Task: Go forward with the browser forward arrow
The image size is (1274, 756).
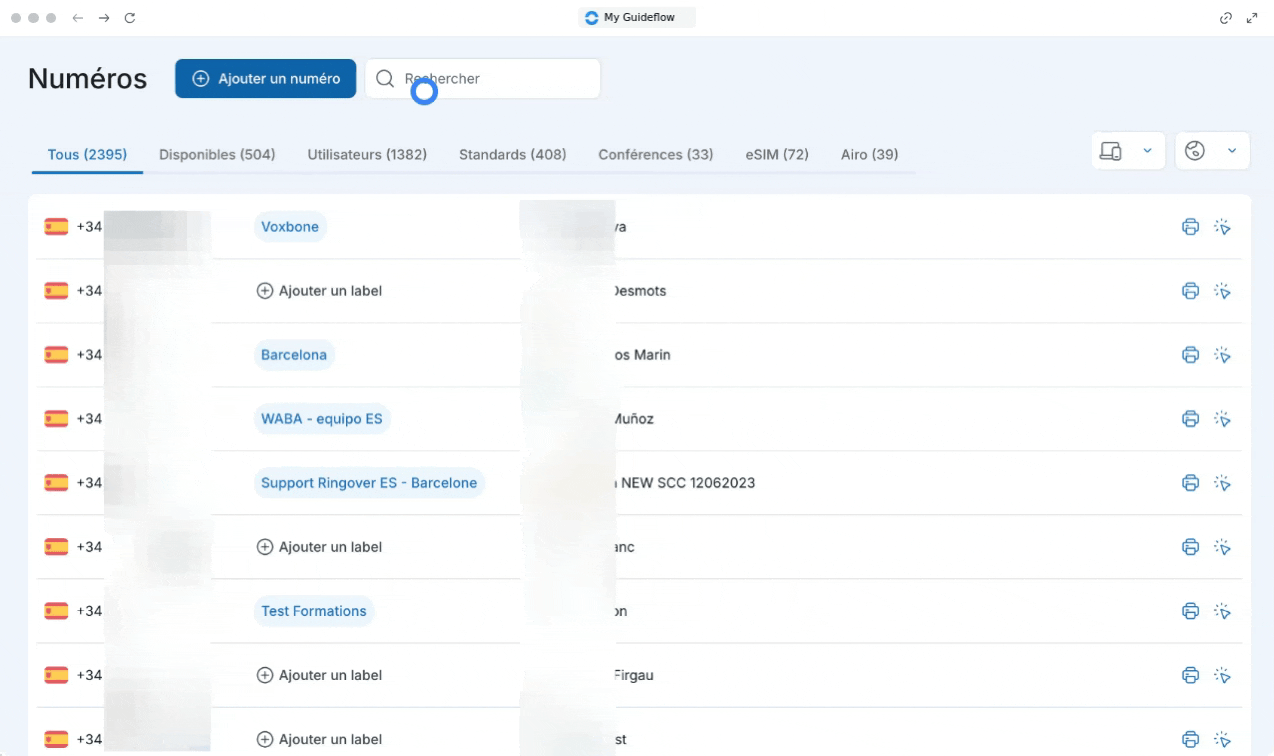Action: click(104, 18)
